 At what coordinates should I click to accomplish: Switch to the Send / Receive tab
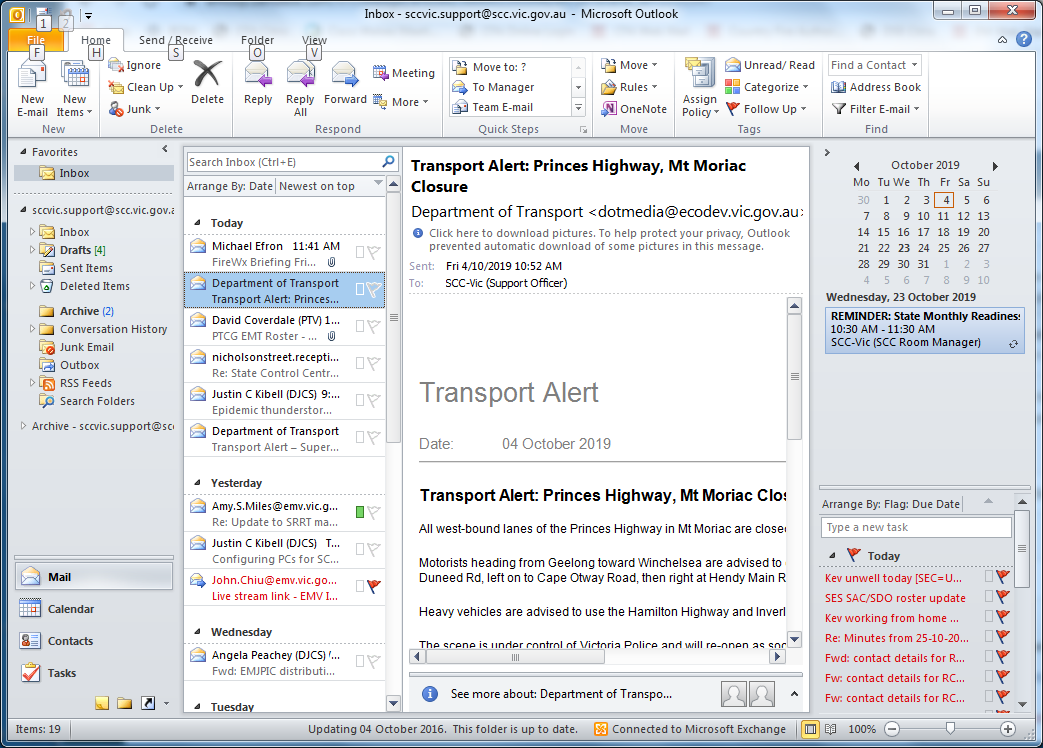(175, 41)
